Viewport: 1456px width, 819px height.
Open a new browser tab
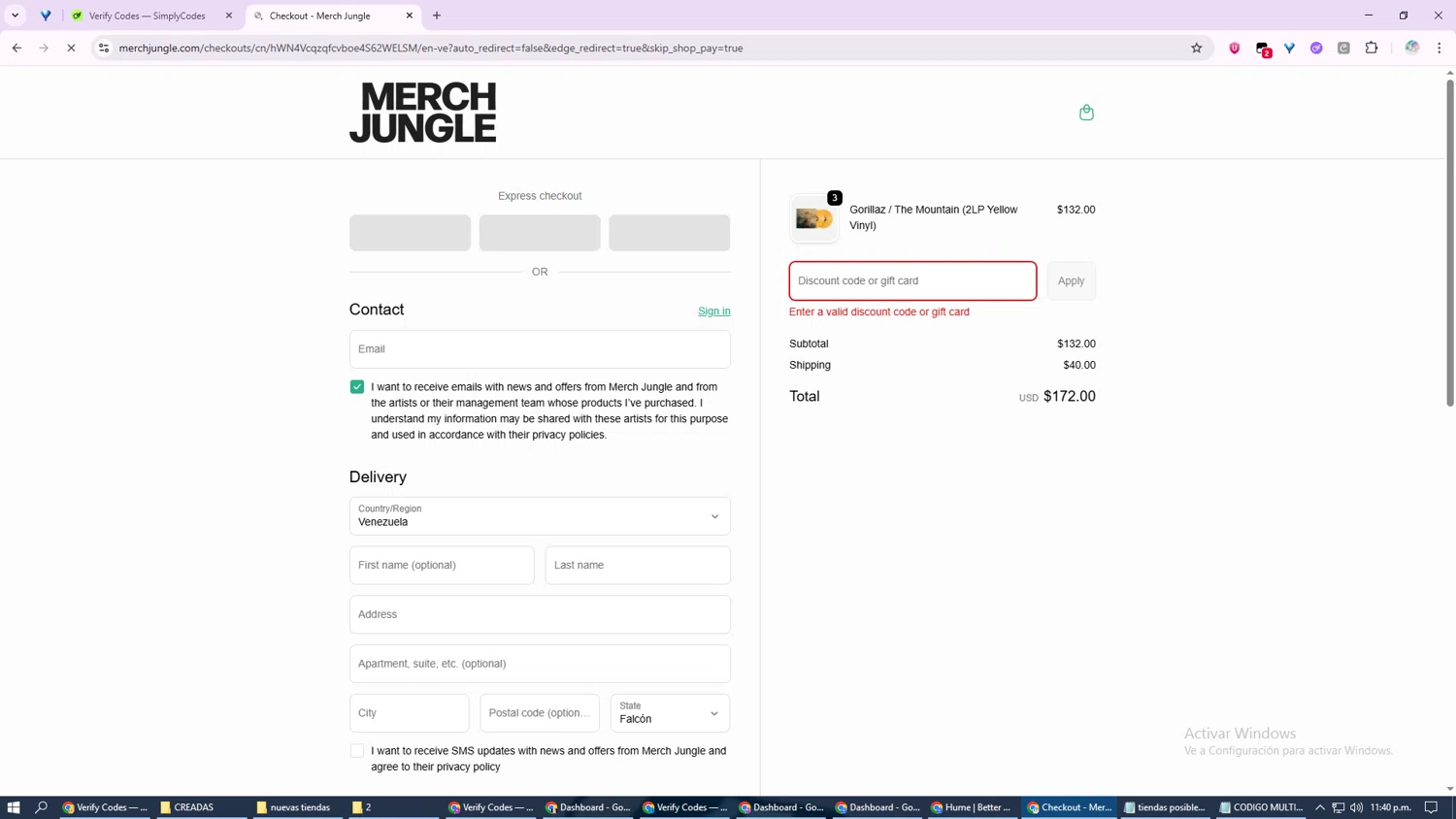coord(437,16)
